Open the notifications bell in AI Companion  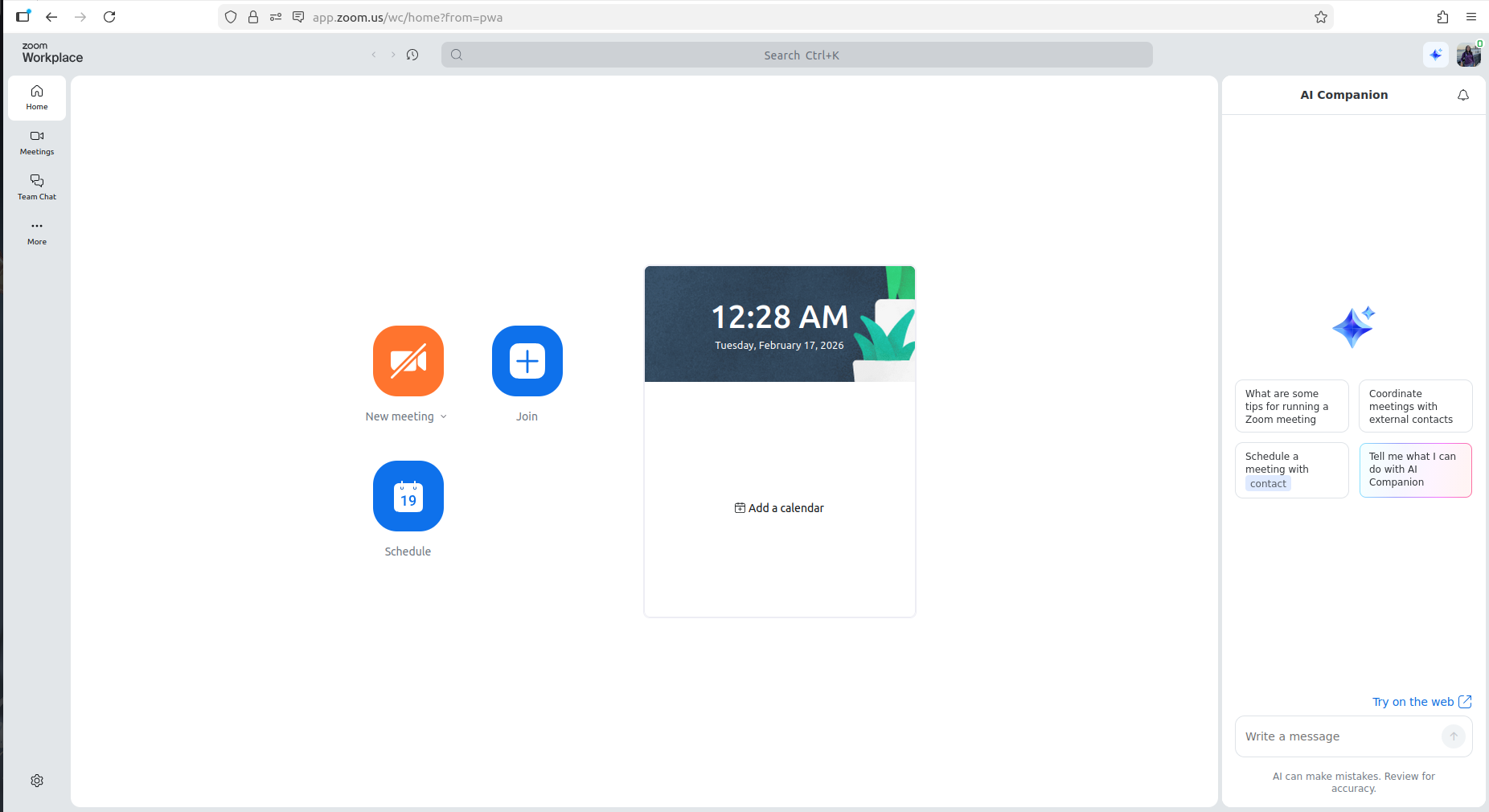[1462, 95]
